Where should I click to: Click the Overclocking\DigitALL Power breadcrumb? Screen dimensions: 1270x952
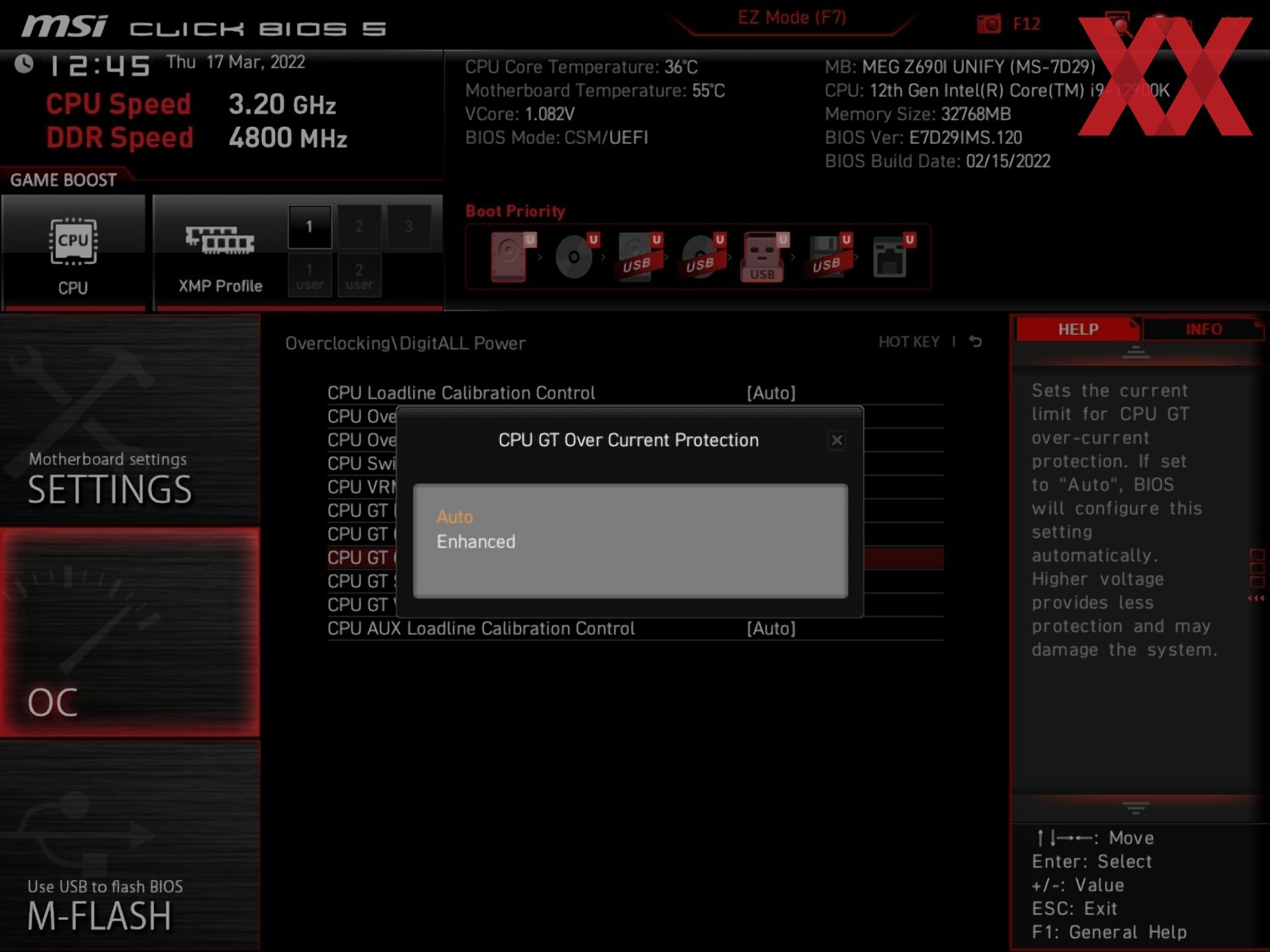click(405, 343)
